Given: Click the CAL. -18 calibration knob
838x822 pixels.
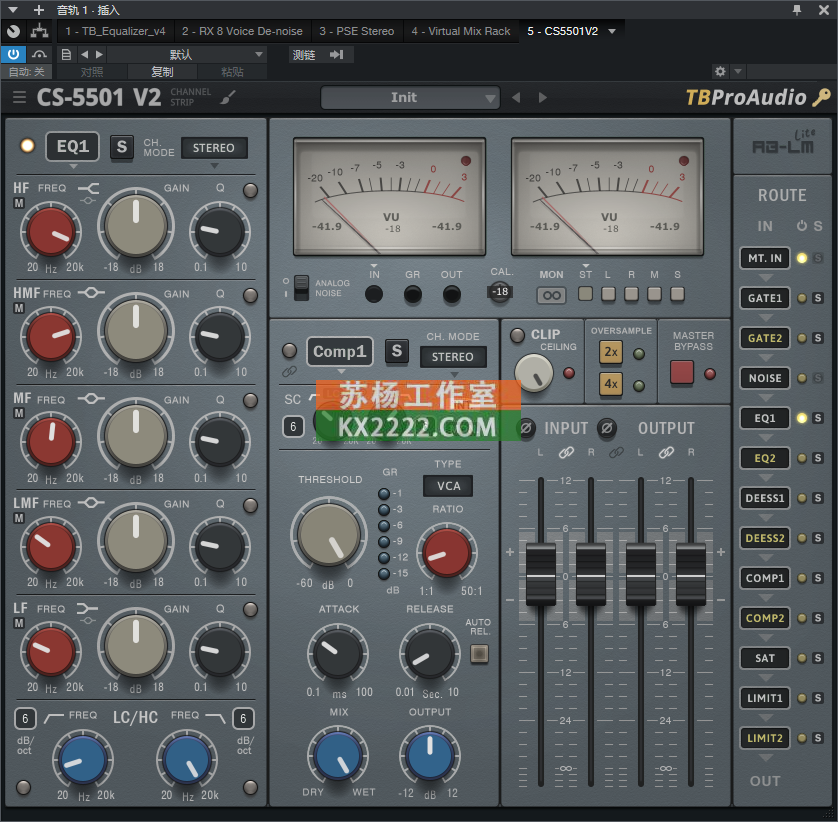Looking at the screenshot, I should click(500, 292).
